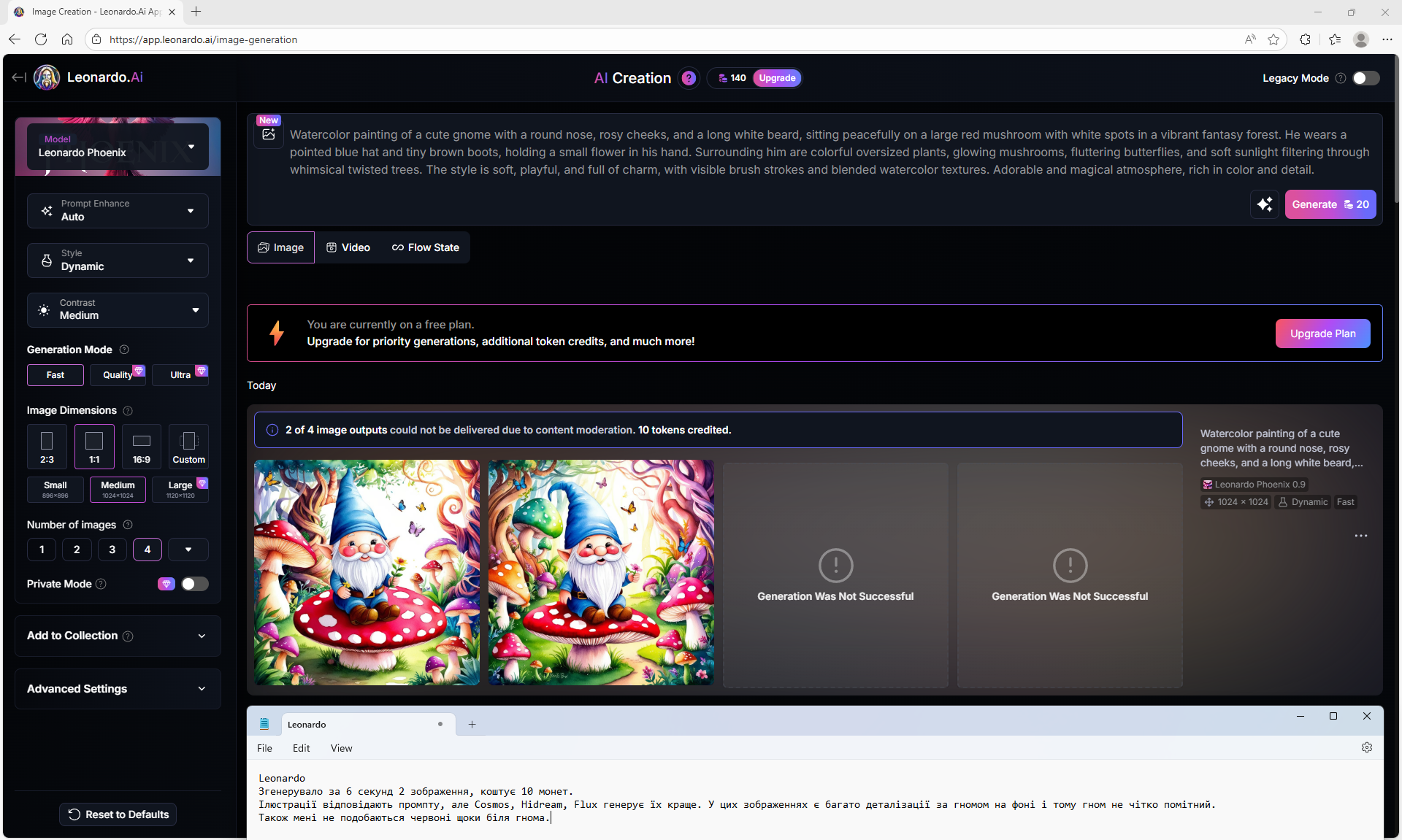Open the three-dot generation options menu
This screenshot has width=1402, height=840.
pyautogui.click(x=1360, y=536)
